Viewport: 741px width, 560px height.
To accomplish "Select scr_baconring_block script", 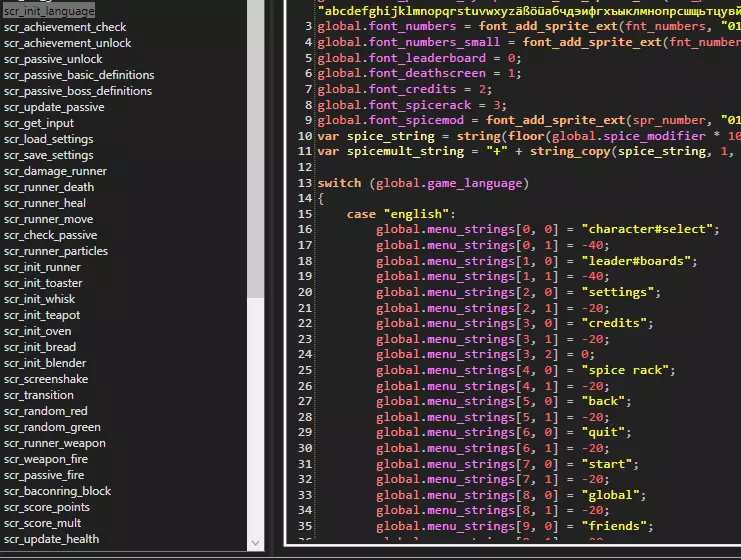I will tap(57, 491).
